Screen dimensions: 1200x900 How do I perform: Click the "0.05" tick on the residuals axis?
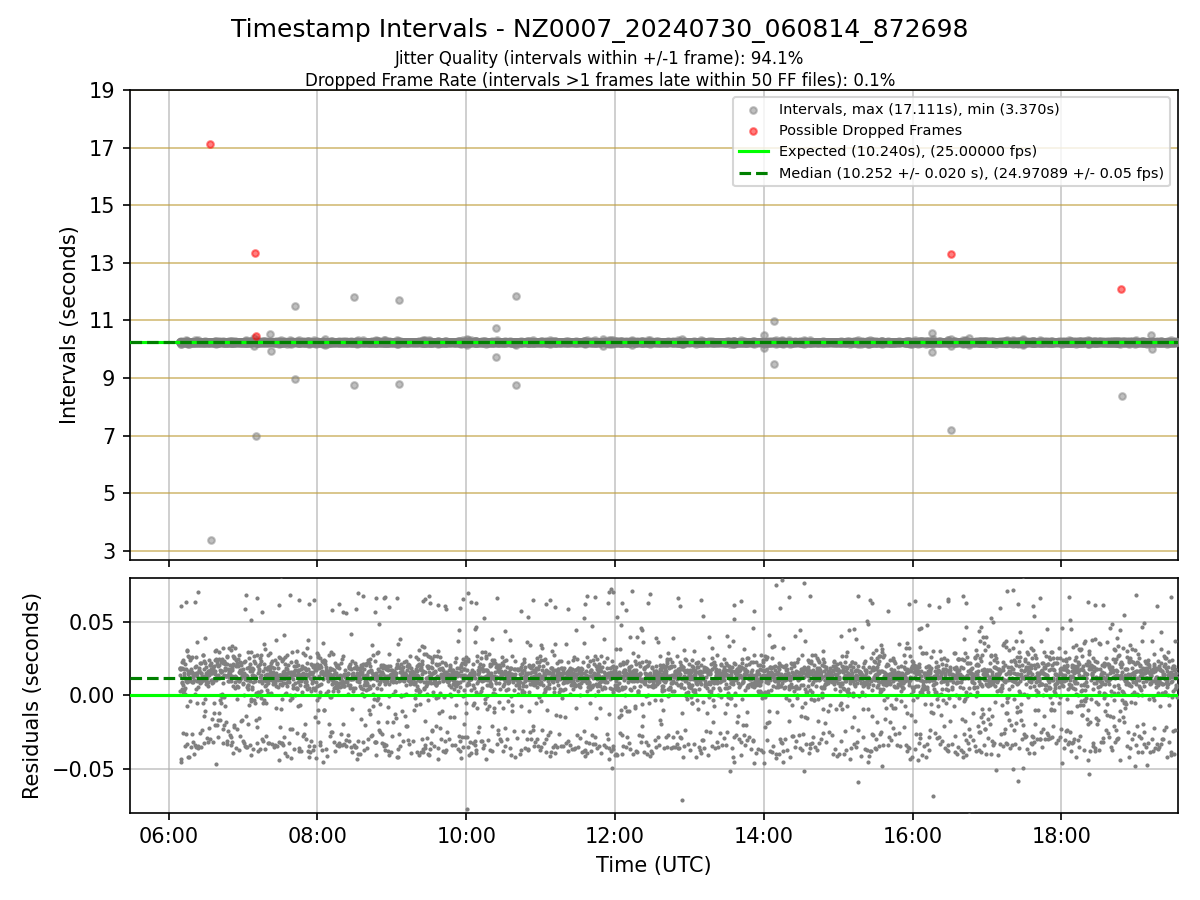click(x=91, y=622)
